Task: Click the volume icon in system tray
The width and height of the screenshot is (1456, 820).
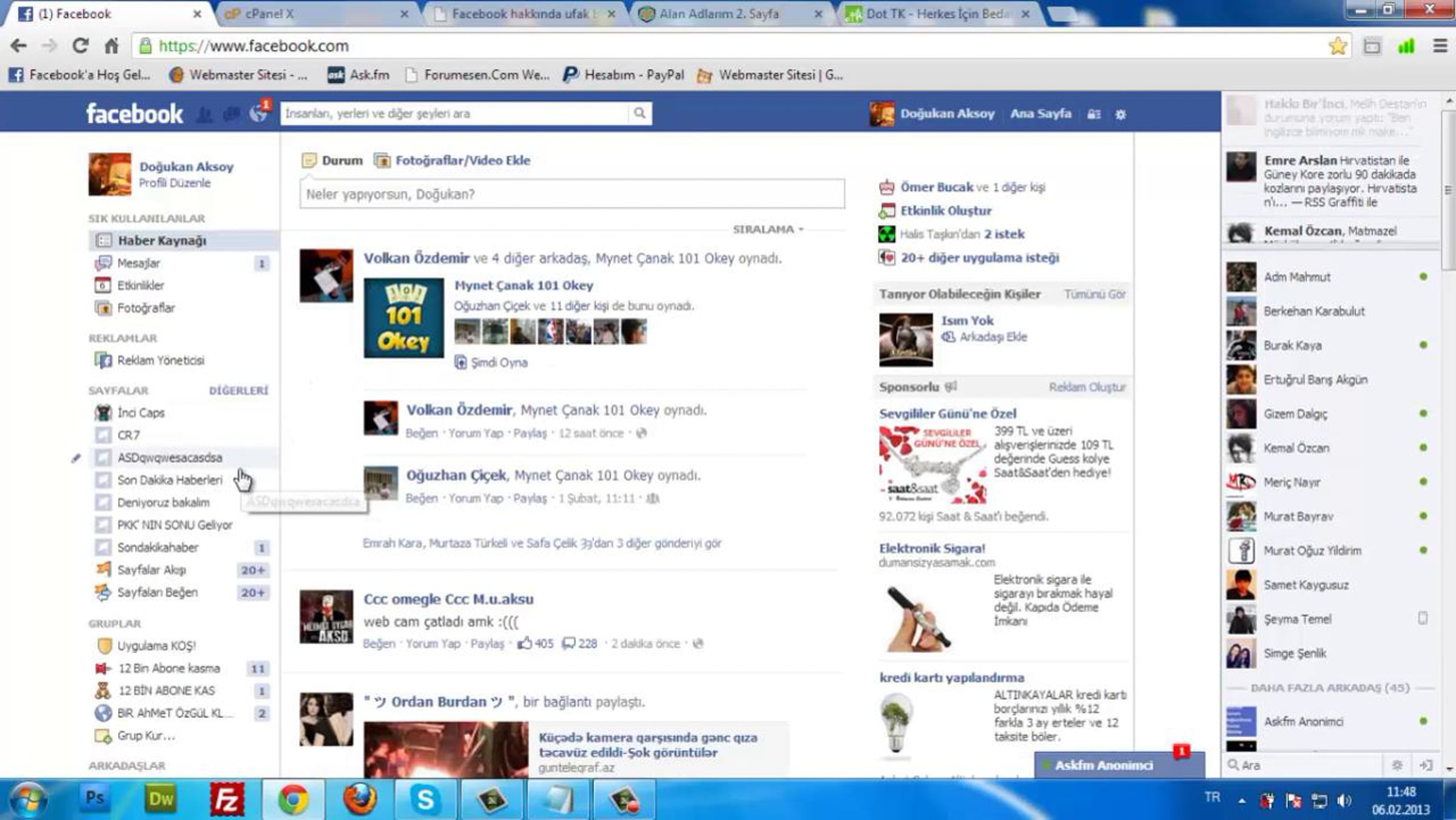Action: [1344, 801]
